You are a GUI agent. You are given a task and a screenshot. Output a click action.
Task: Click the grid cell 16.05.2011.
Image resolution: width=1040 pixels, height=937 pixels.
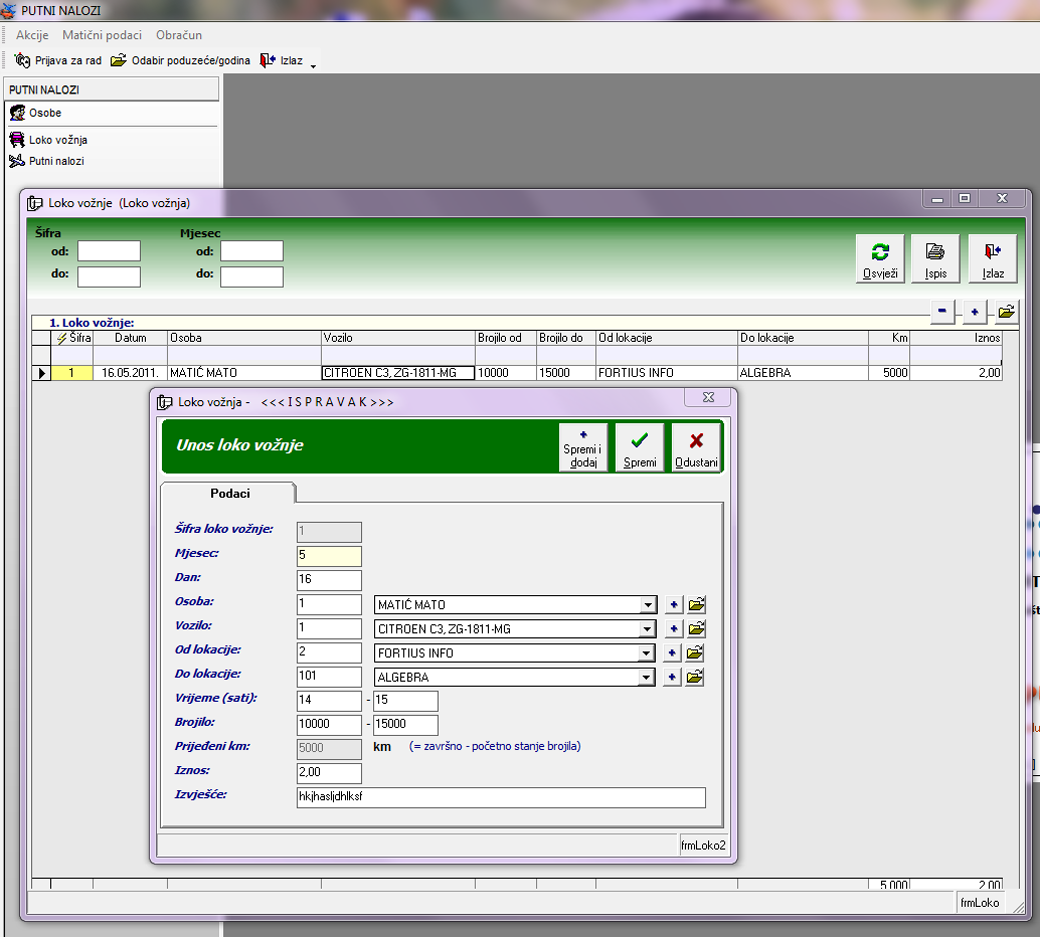(130, 373)
